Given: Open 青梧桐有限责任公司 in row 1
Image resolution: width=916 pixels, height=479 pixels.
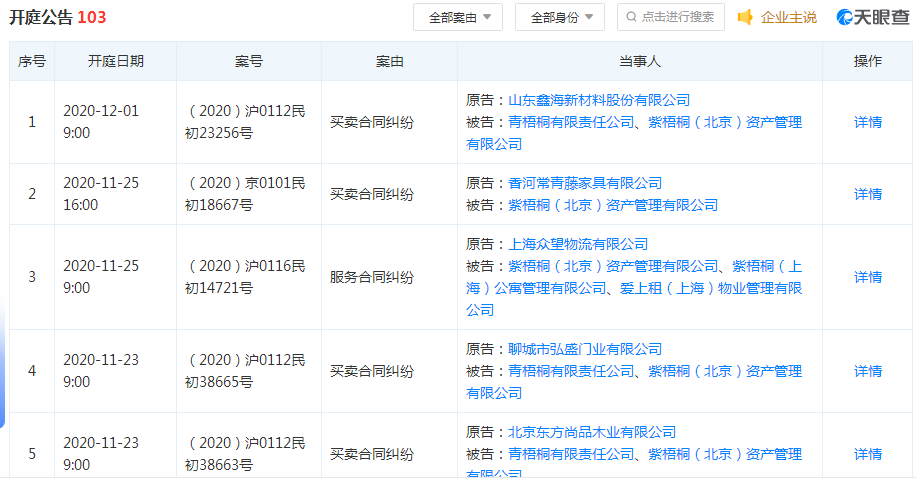Looking at the screenshot, I should (x=571, y=122).
